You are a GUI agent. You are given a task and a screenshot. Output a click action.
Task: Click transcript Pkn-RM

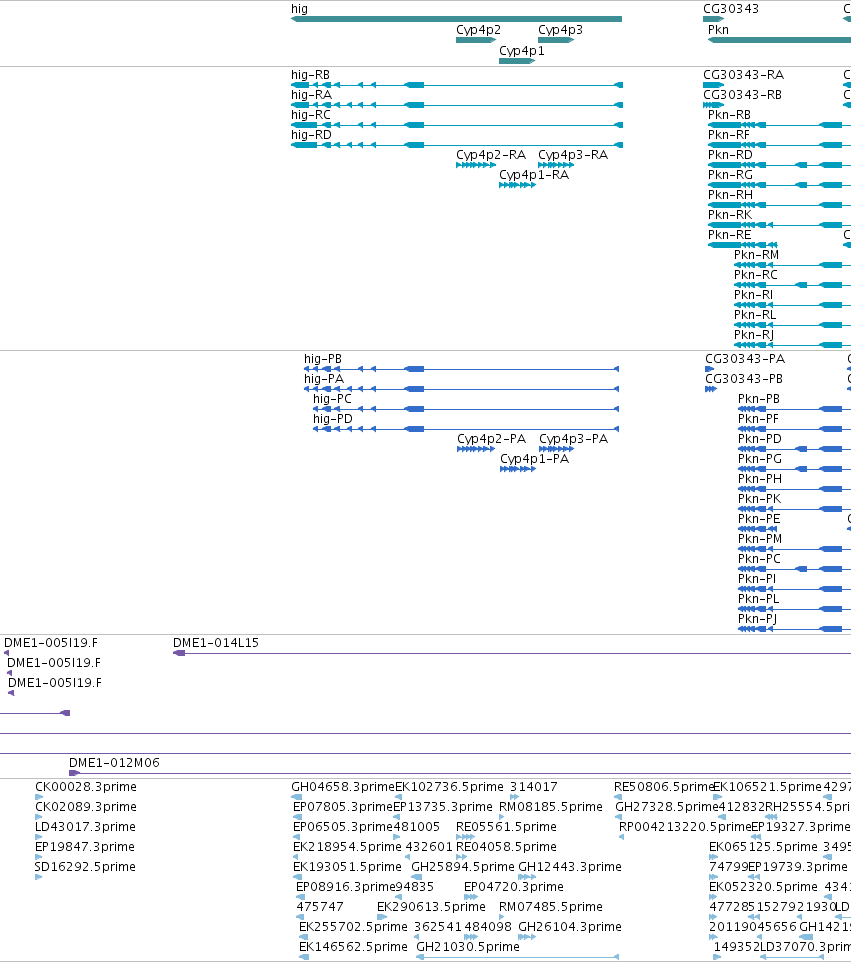[x=757, y=255]
